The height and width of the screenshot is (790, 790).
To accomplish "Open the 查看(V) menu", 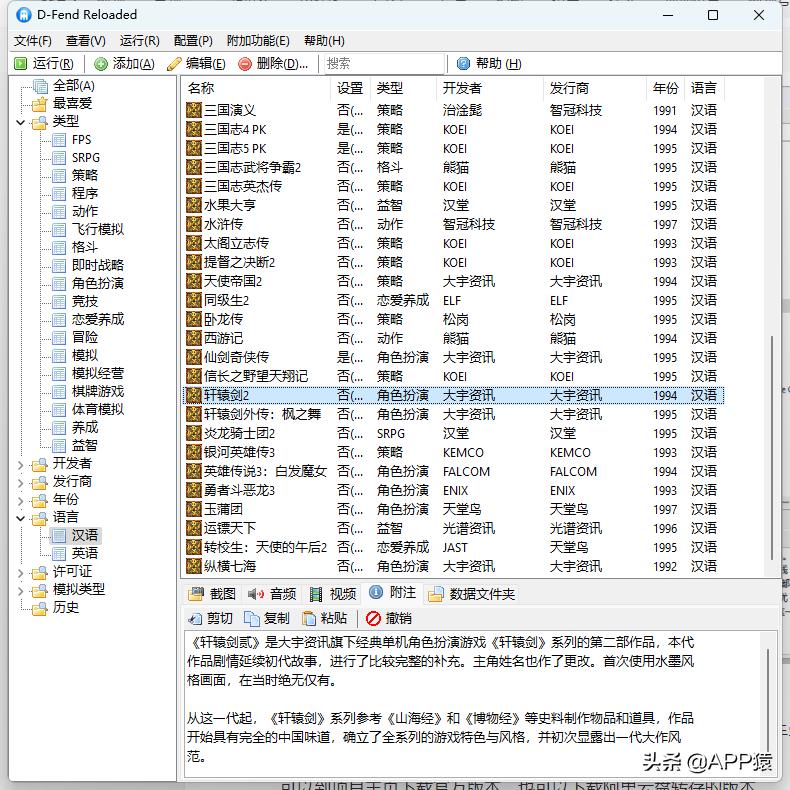I will (86, 41).
